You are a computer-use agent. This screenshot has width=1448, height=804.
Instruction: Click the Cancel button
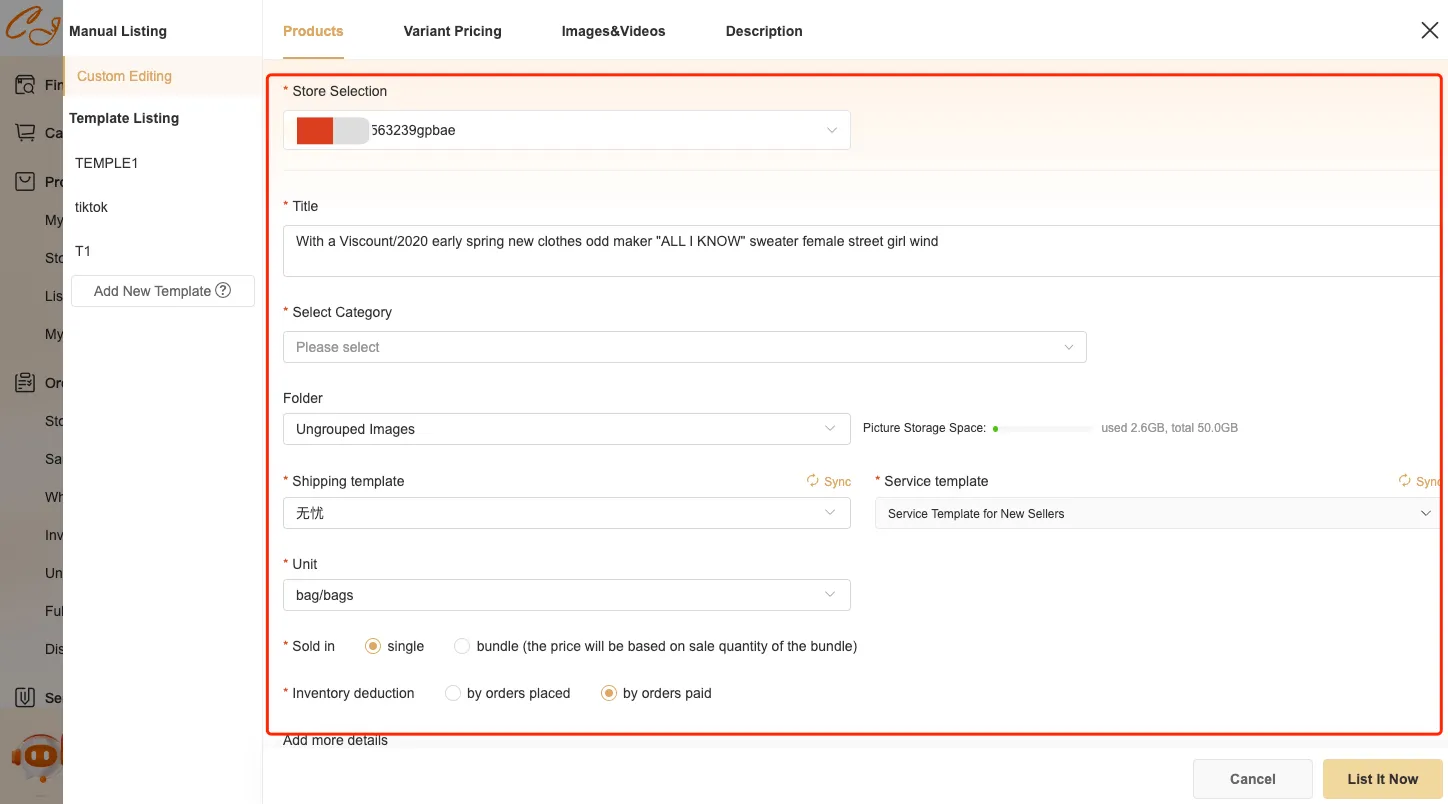point(1252,779)
